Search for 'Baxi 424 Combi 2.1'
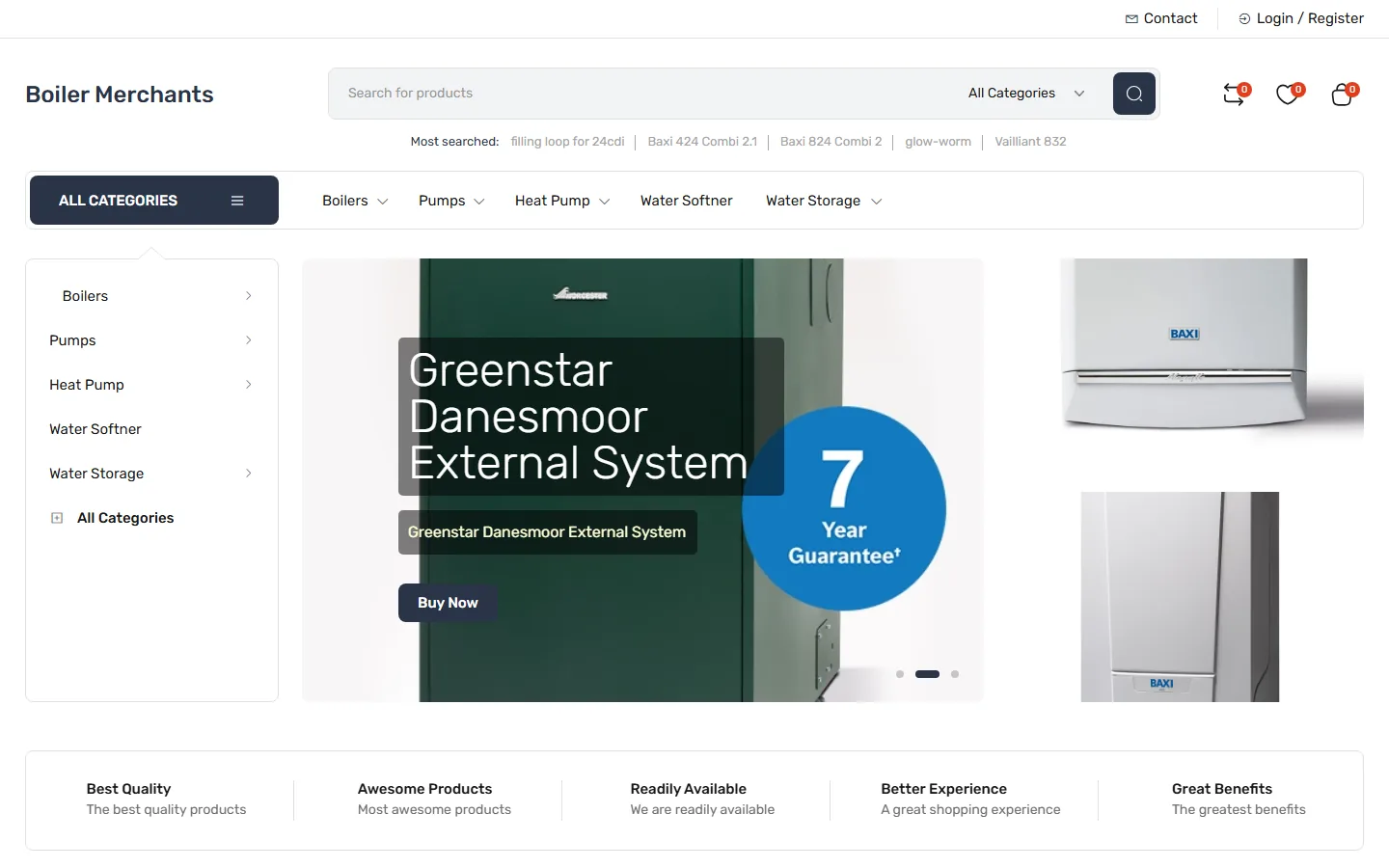The height and width of the screenshot is (868, 1389). [702, 142]
